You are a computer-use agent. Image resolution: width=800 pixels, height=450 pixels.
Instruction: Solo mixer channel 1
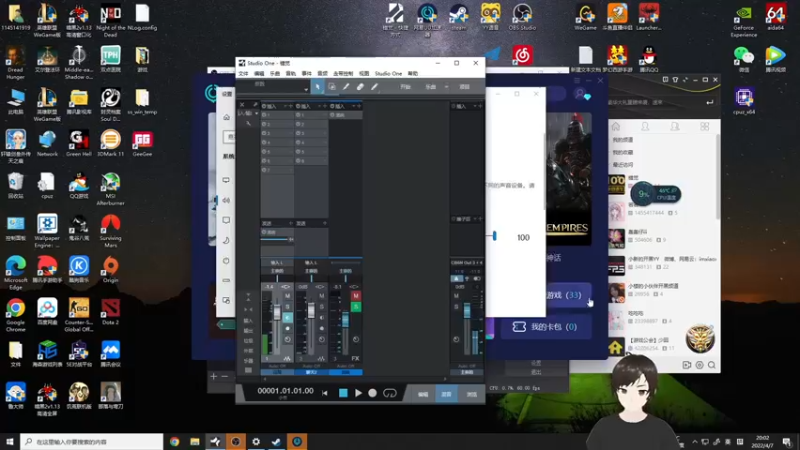pos(287,307)
